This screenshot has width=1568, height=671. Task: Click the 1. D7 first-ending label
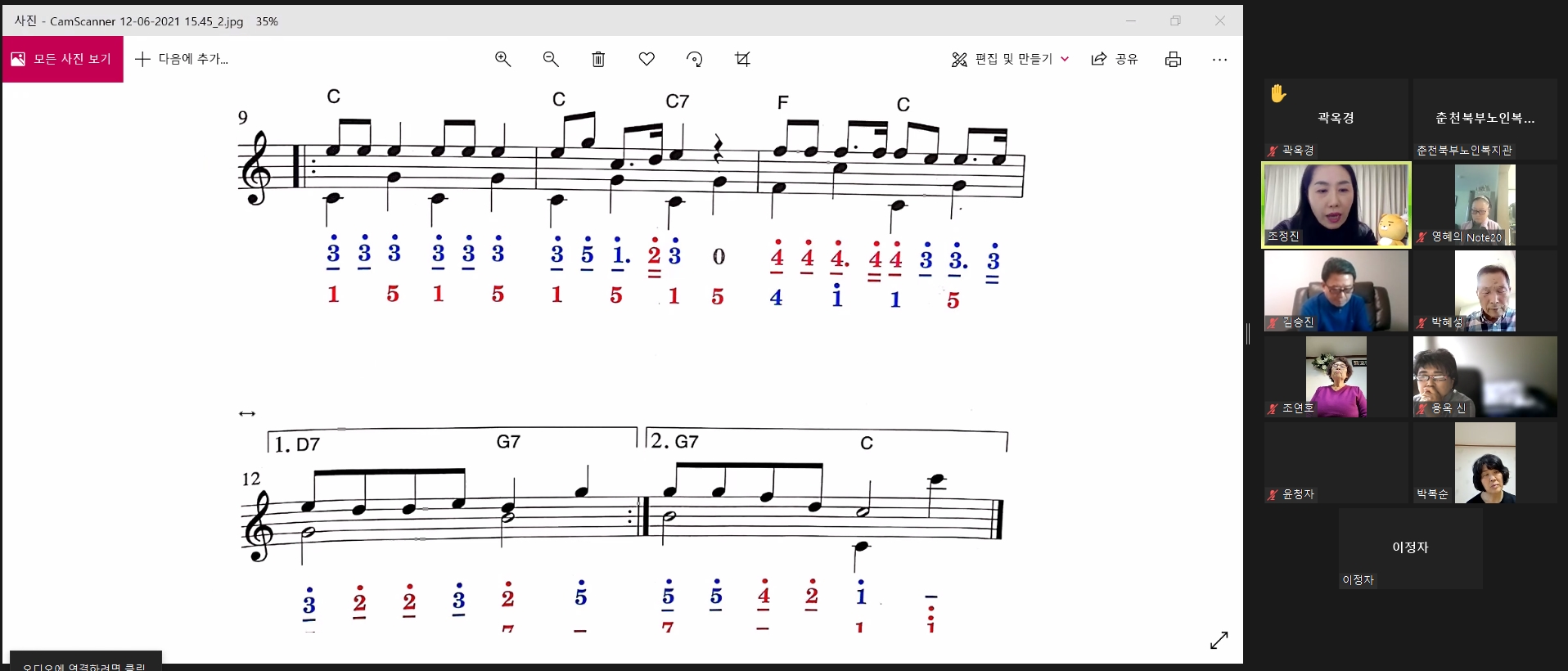[x=297, y=444]
